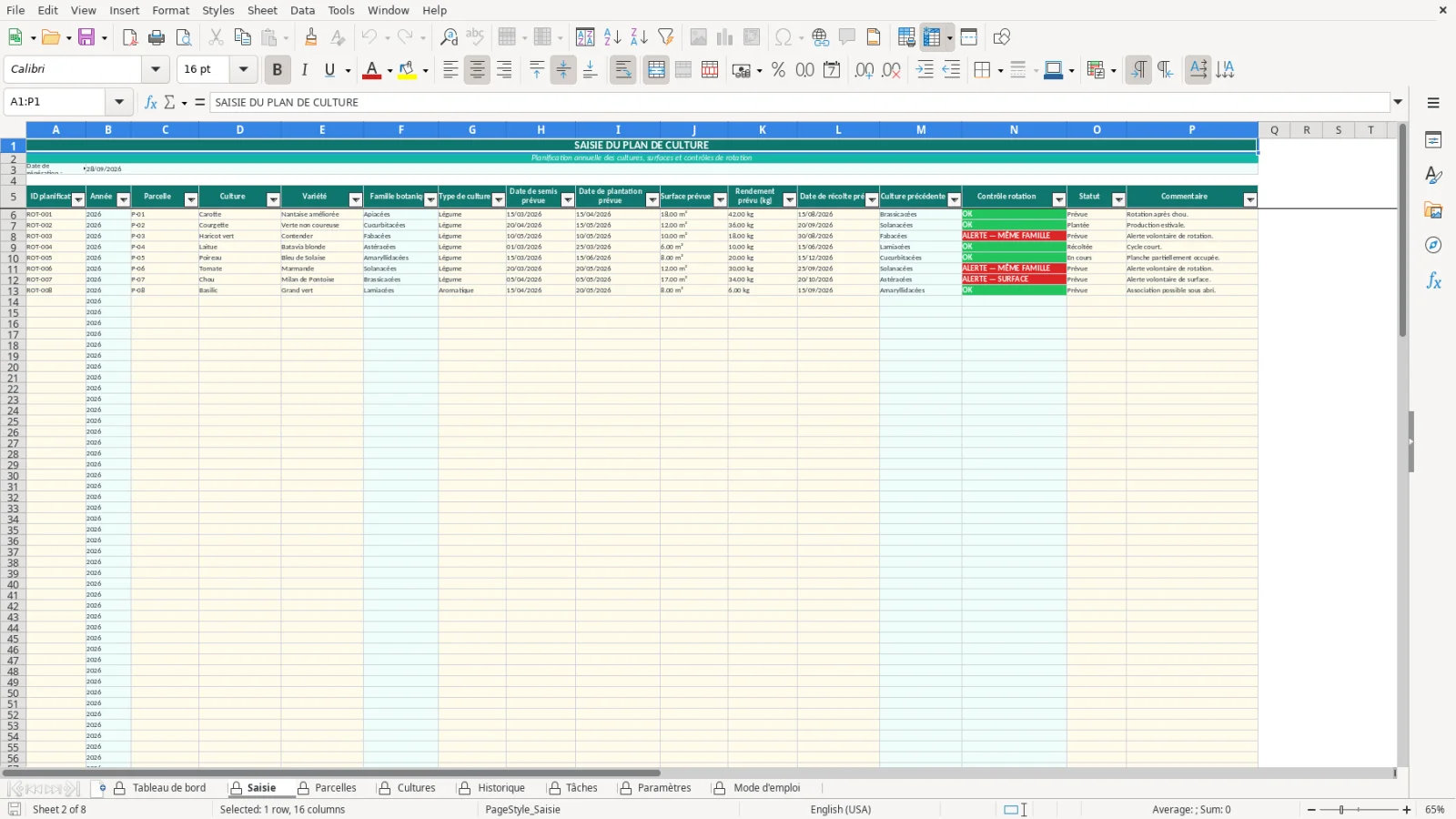
Task: Click the vertical scrollbar thumb
Action: (1402, 232)
